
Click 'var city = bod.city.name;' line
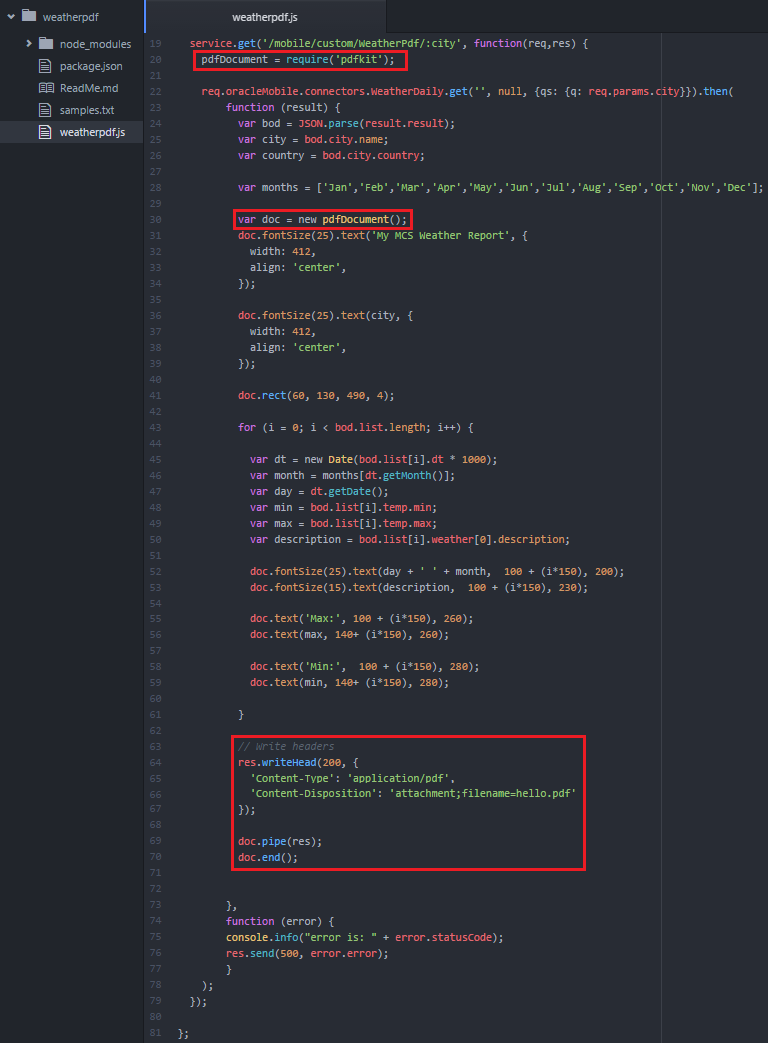pyautogui.click(x=313, y=139)
